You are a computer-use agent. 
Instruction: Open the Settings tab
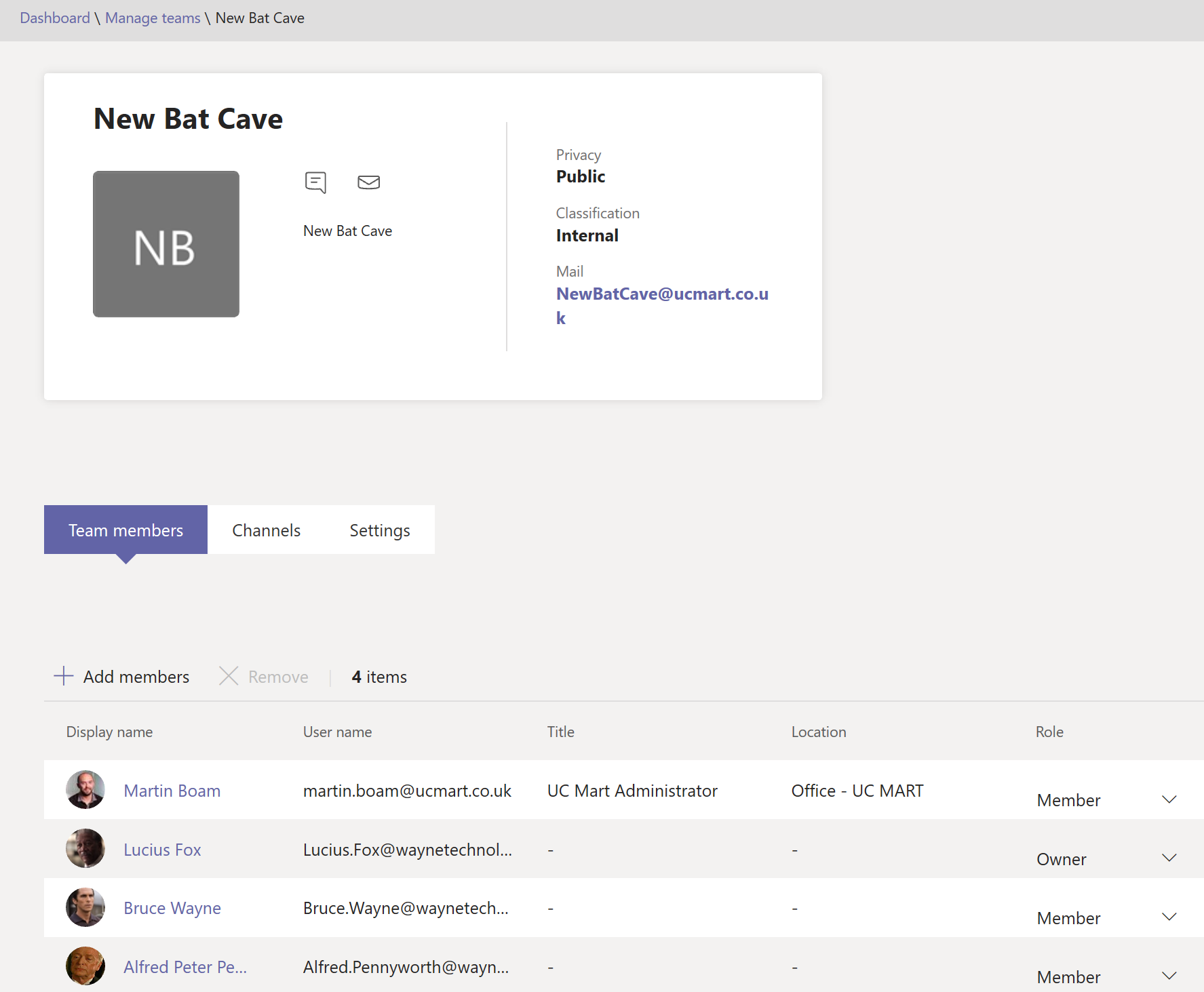click(380, 530)
